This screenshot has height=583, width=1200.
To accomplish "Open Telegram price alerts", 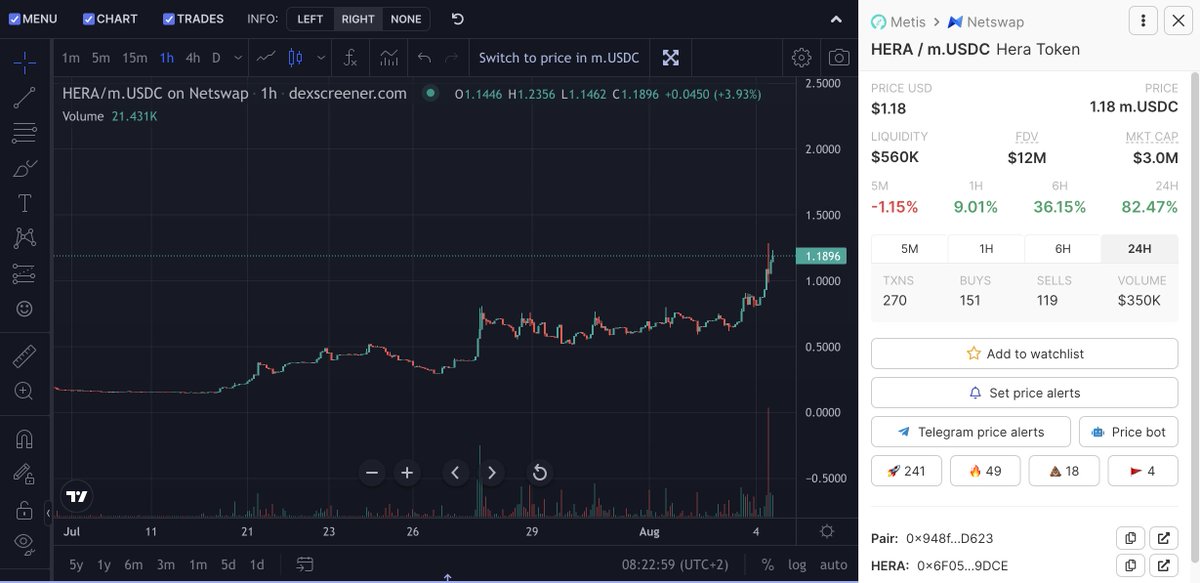I will point(970,431).
